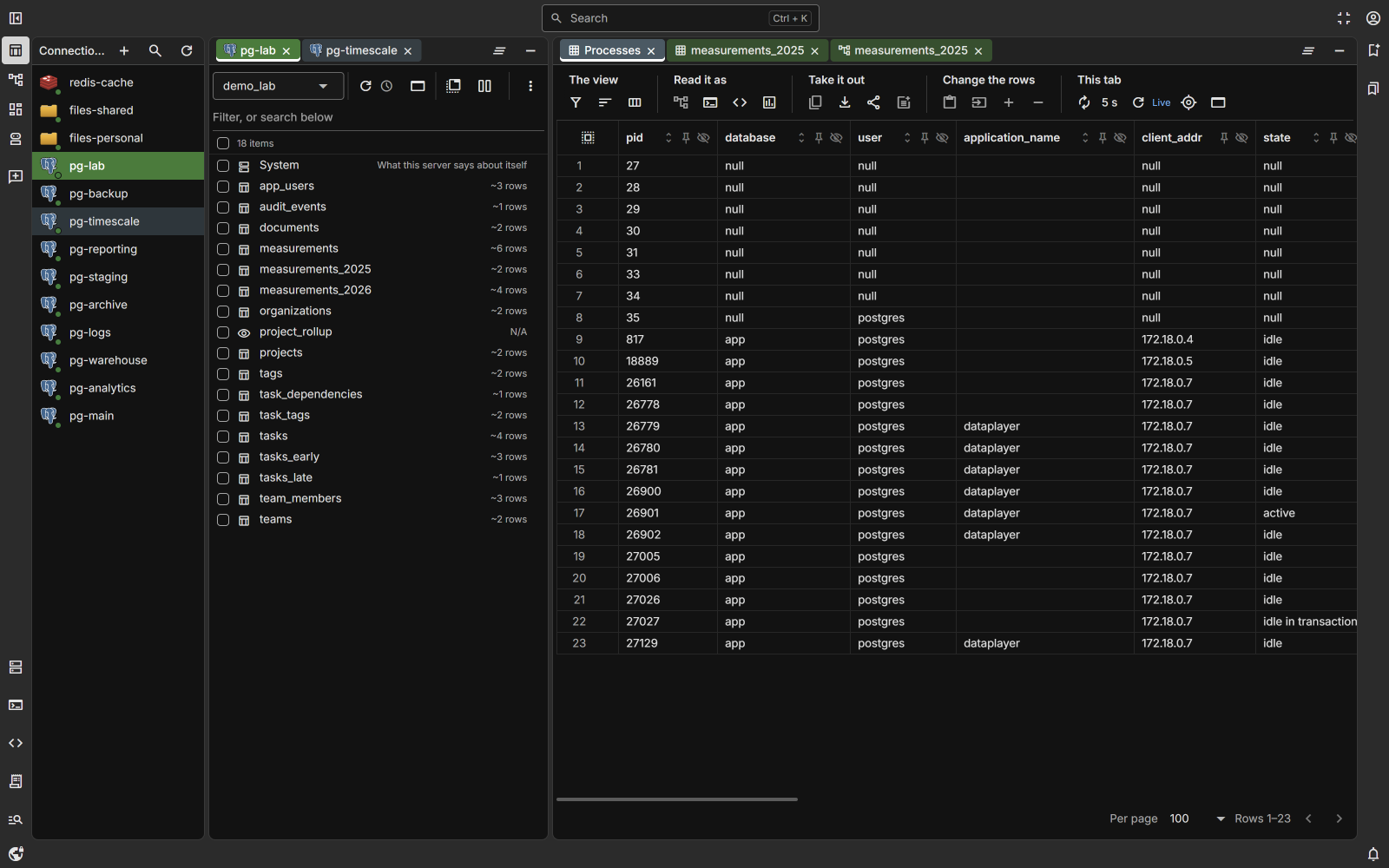Open the filter icon under The view
The height and width of the screenshot is (868, 1389).
coord(576,102)
